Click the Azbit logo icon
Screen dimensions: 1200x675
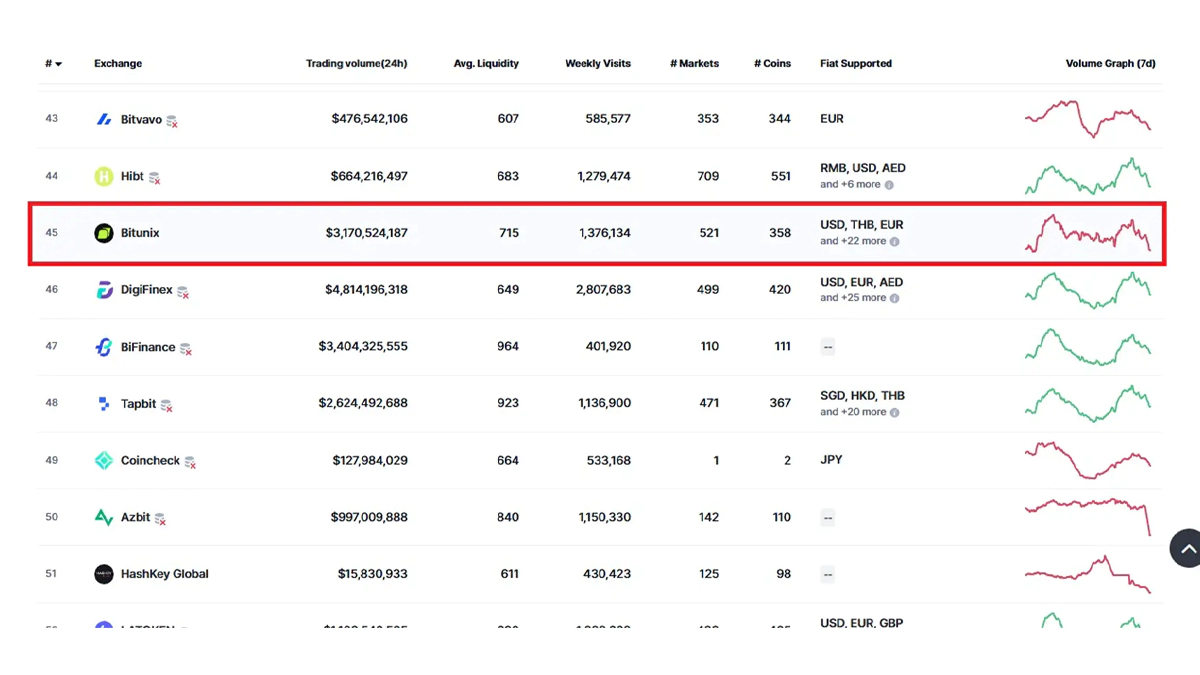click(104, 518)
